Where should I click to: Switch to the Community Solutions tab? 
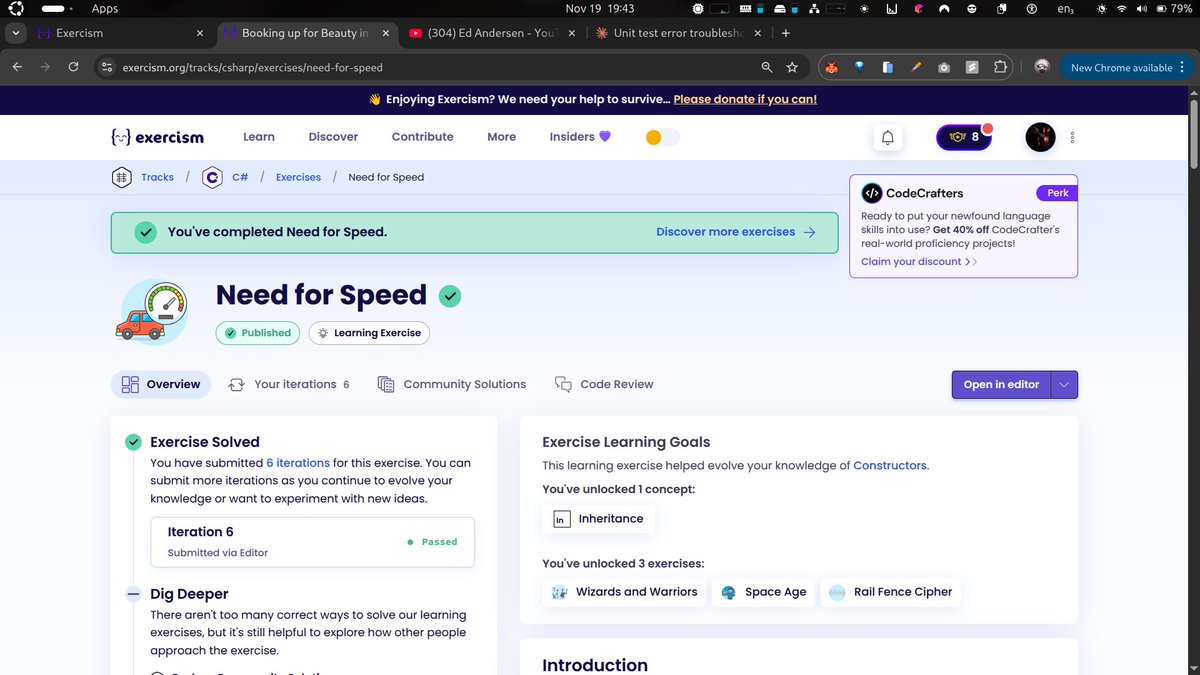[x=463, y=384]
